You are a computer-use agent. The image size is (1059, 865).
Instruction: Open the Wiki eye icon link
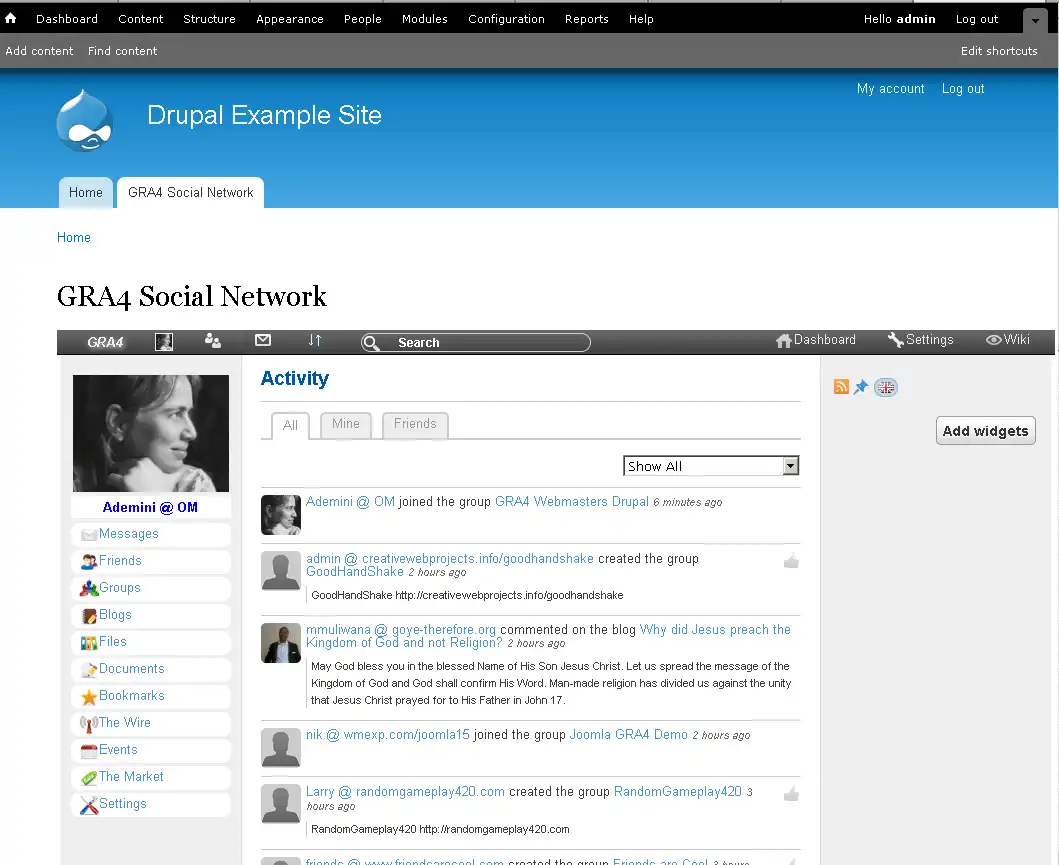[x=1008, y=340]
